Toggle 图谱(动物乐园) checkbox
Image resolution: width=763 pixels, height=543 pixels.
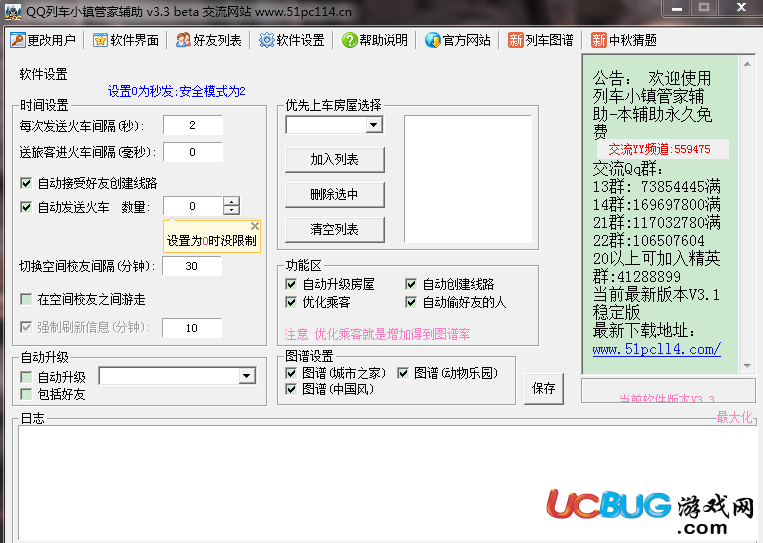pyautogui.click(x=403, y=373)
